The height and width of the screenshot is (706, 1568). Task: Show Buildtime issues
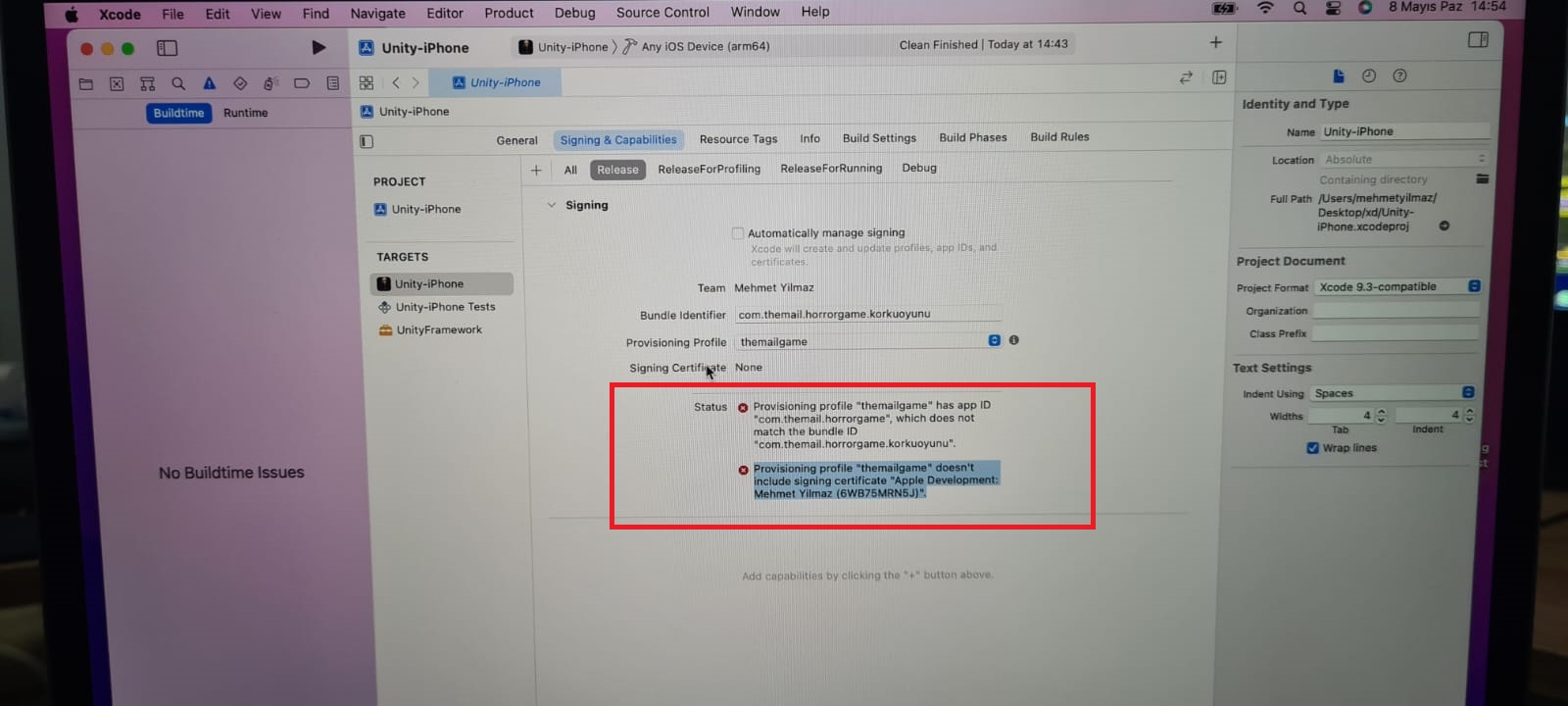coord(178,113)
